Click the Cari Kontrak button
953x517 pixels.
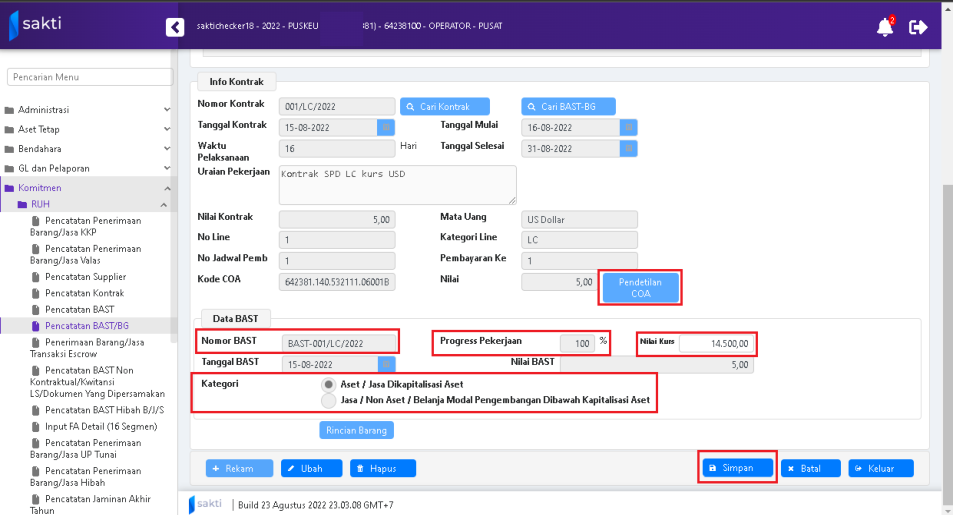[x=445, y=106]
